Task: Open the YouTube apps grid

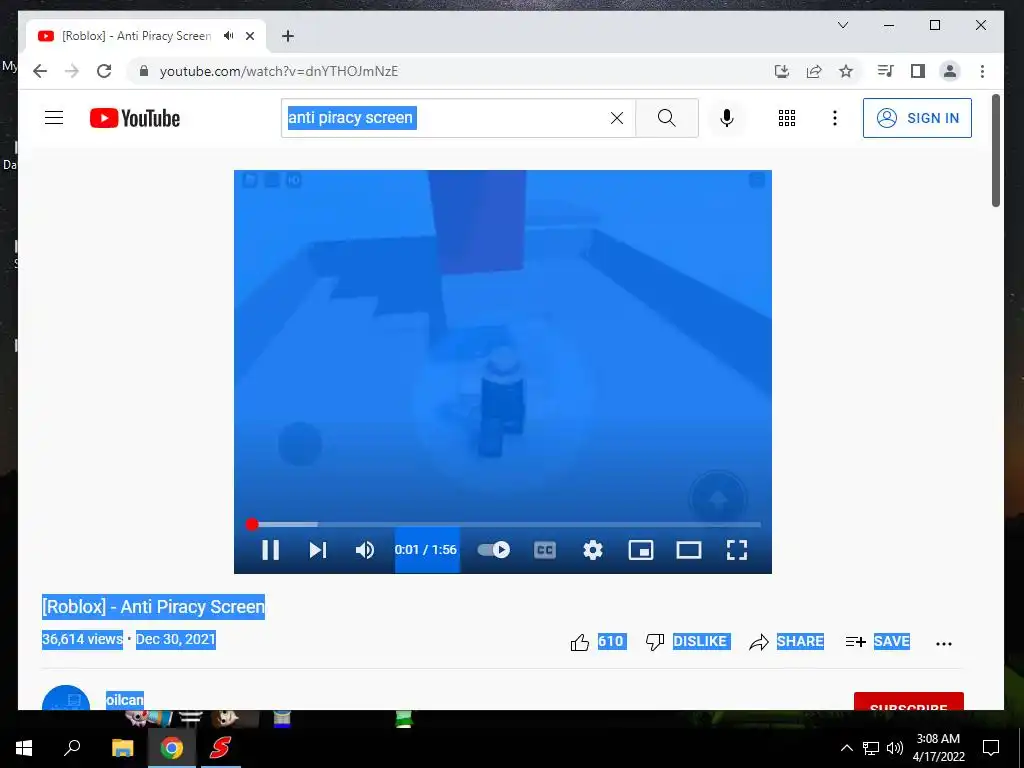Action: click(x=787, y=118)
